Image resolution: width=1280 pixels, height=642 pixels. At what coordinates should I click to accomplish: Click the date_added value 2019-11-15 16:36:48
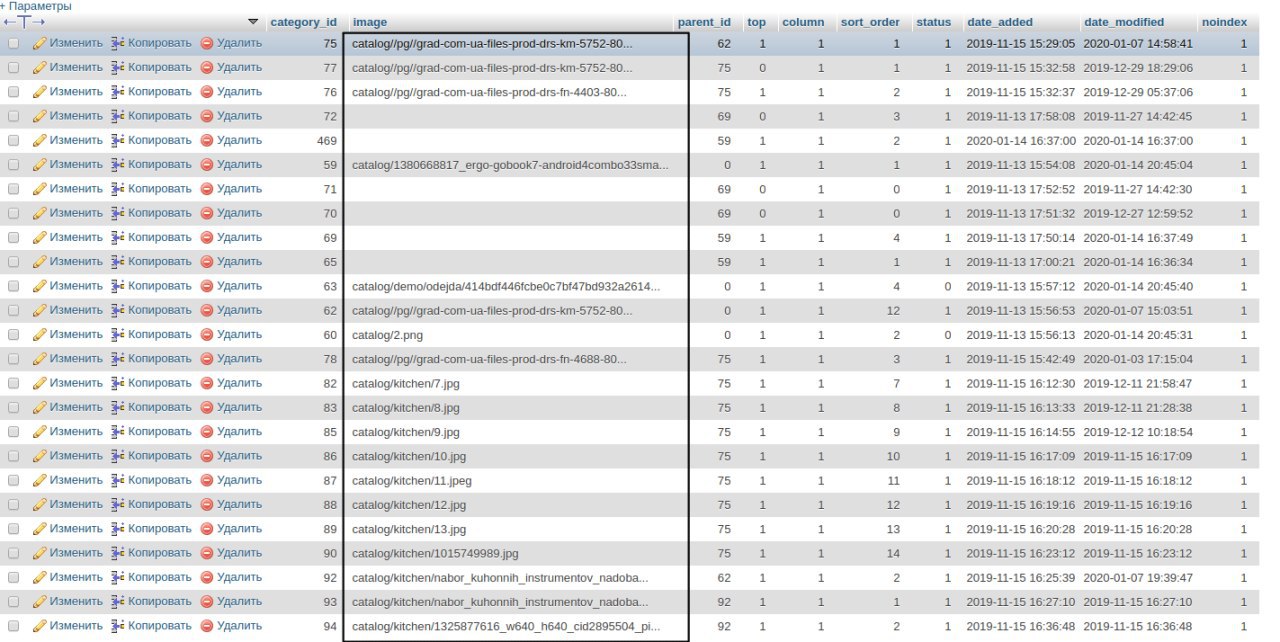coord(1020,626)
